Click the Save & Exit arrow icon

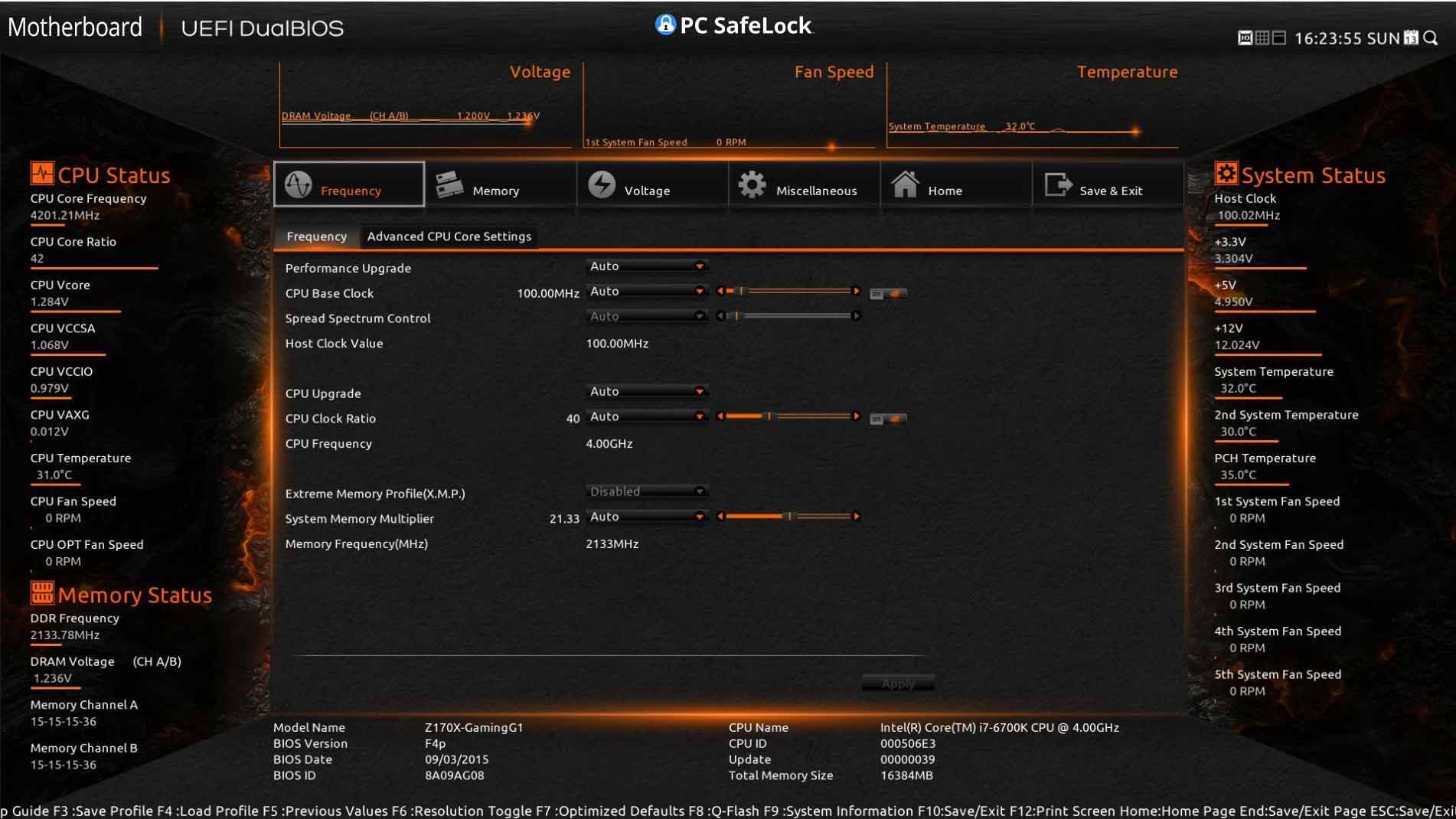point(1059,184)
